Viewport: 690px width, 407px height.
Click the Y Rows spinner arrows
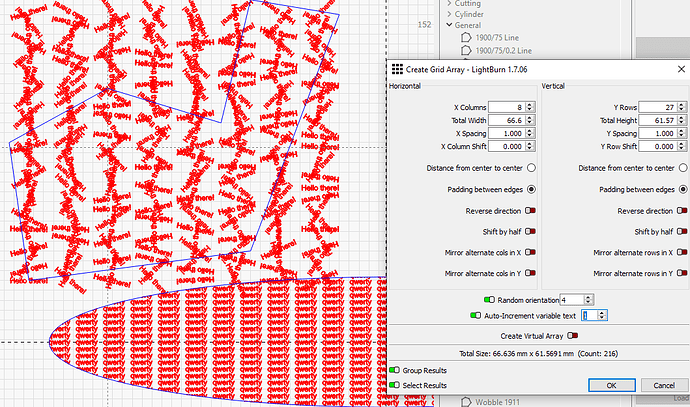click(x=682, y=107)
